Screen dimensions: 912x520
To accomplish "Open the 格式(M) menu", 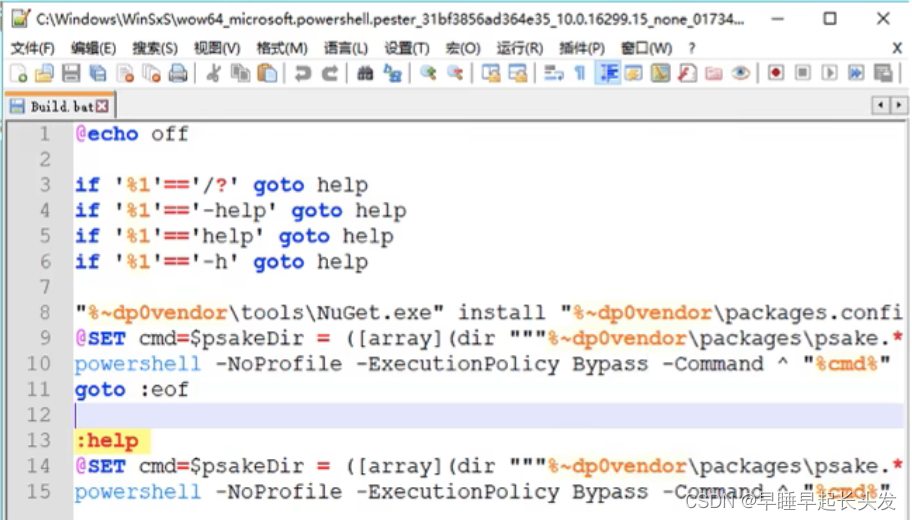I will (x=282, y=48).
